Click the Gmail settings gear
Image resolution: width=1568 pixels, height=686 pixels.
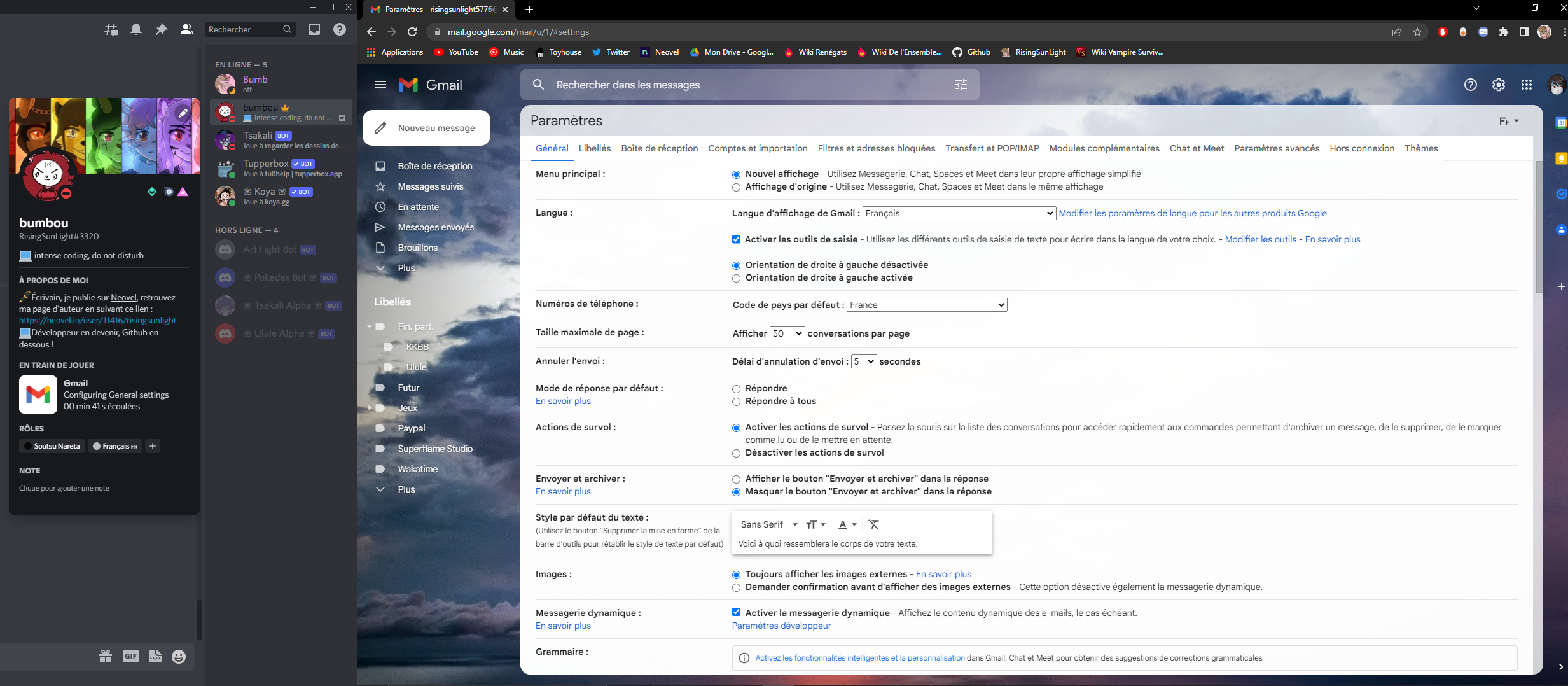(x=1499, y=85)
